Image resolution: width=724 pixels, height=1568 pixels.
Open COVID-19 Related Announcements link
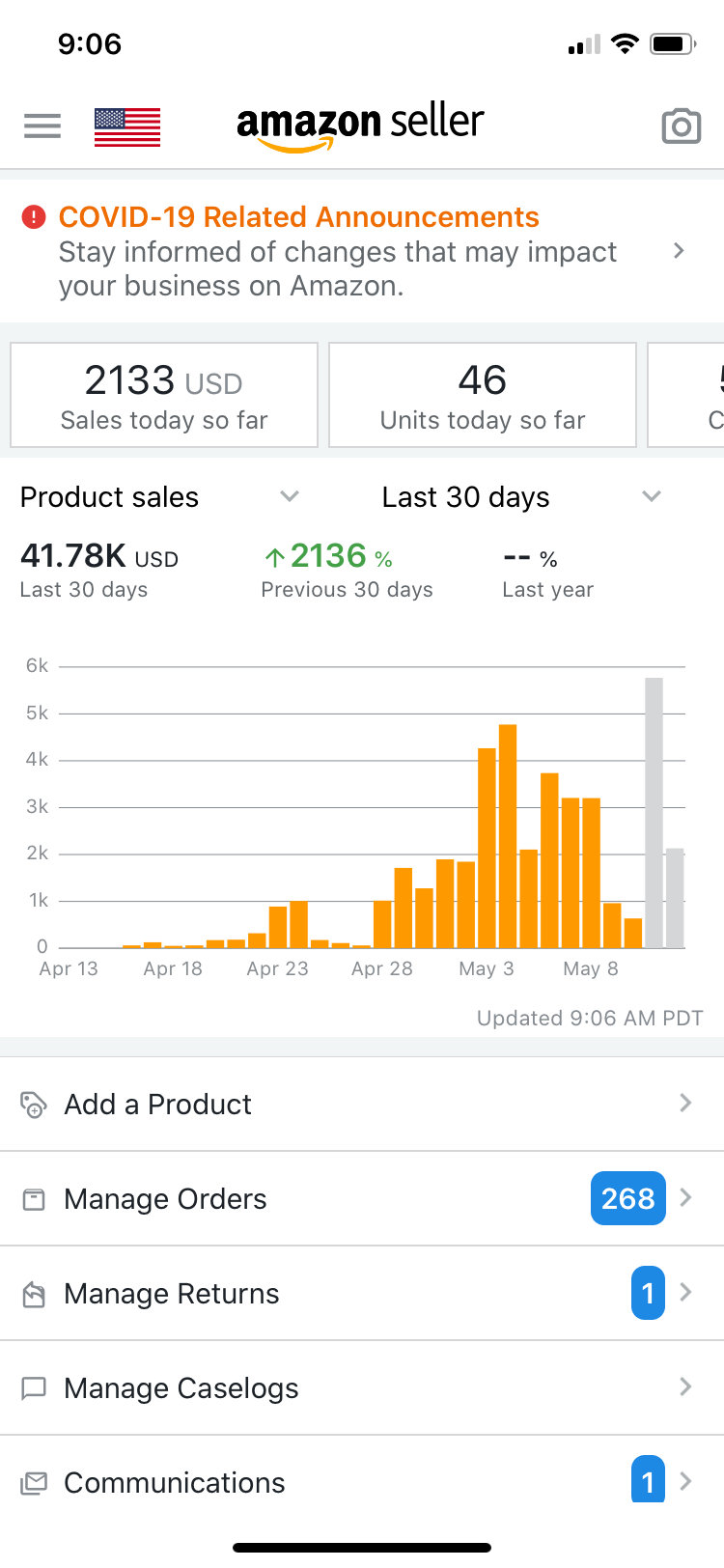[x=299, y=217]
